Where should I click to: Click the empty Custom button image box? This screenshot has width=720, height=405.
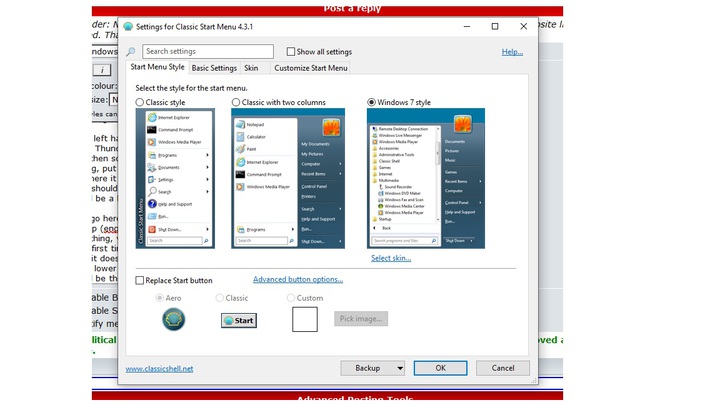pos(305,319)
